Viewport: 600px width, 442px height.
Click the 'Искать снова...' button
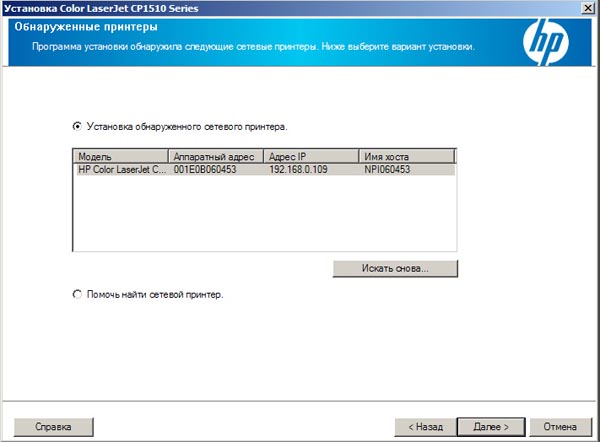coord(395,269)
